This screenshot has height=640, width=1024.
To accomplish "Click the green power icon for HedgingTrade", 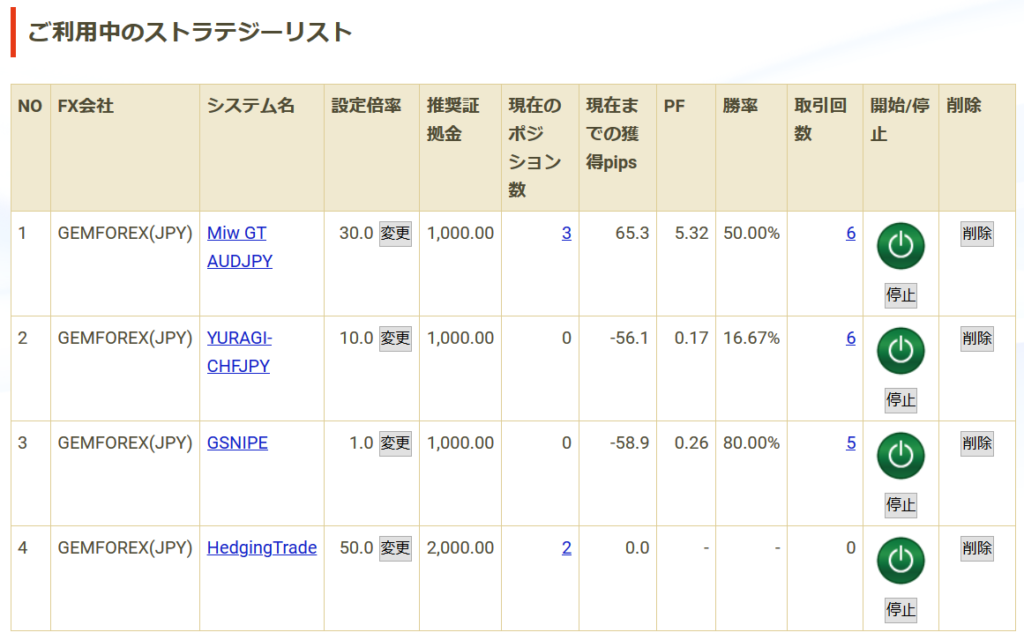I will [901, 561].
